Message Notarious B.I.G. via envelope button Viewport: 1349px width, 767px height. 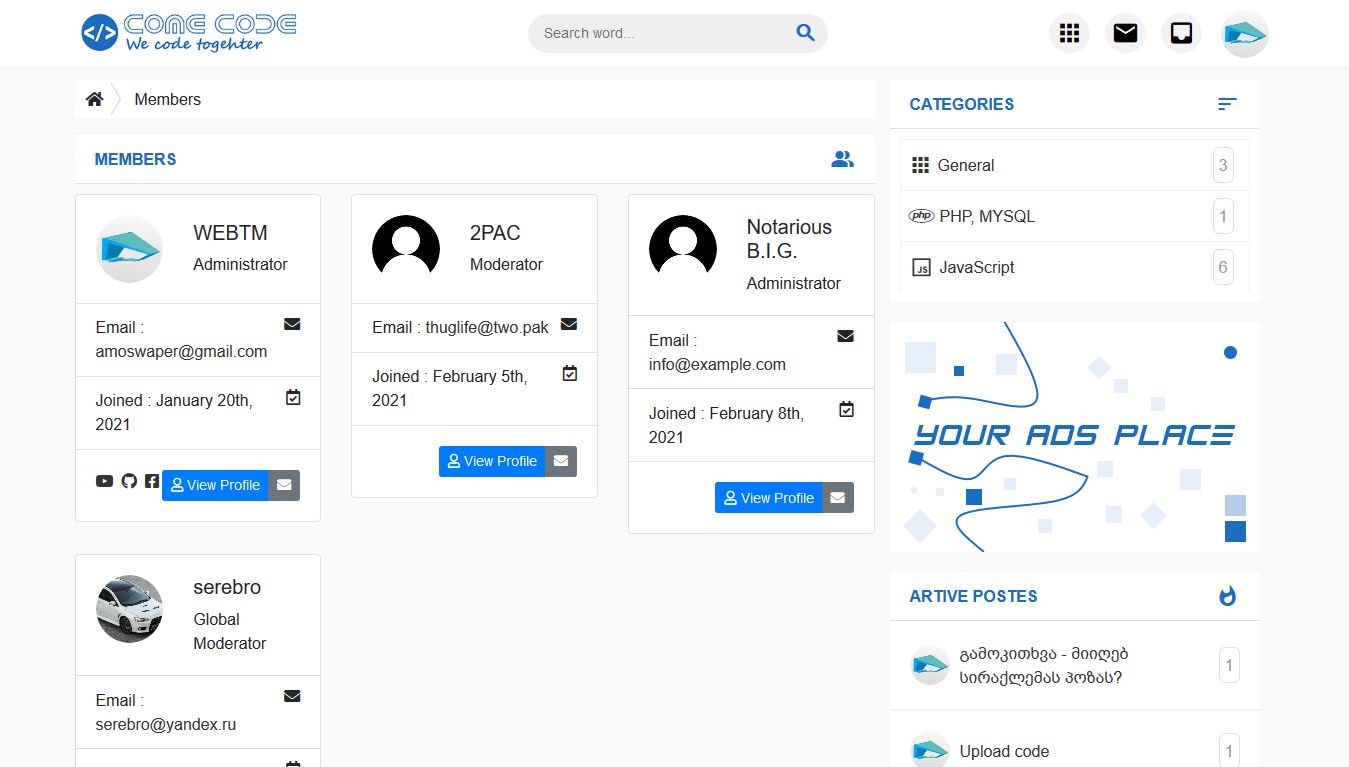coord(838,498)
